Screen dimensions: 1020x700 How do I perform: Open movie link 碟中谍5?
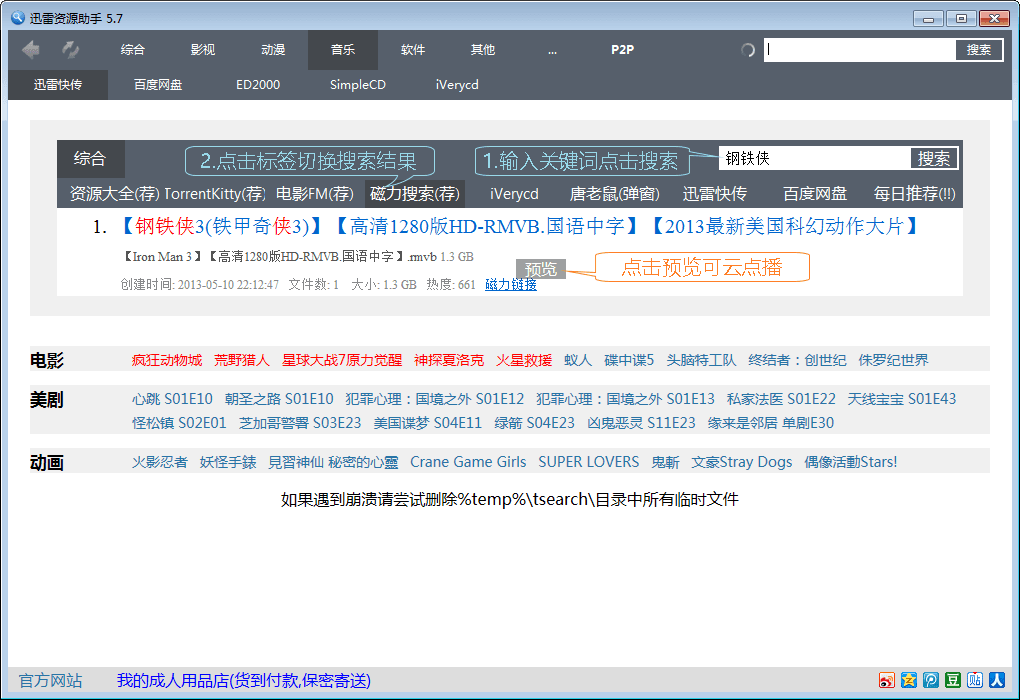tap(629, 360)
